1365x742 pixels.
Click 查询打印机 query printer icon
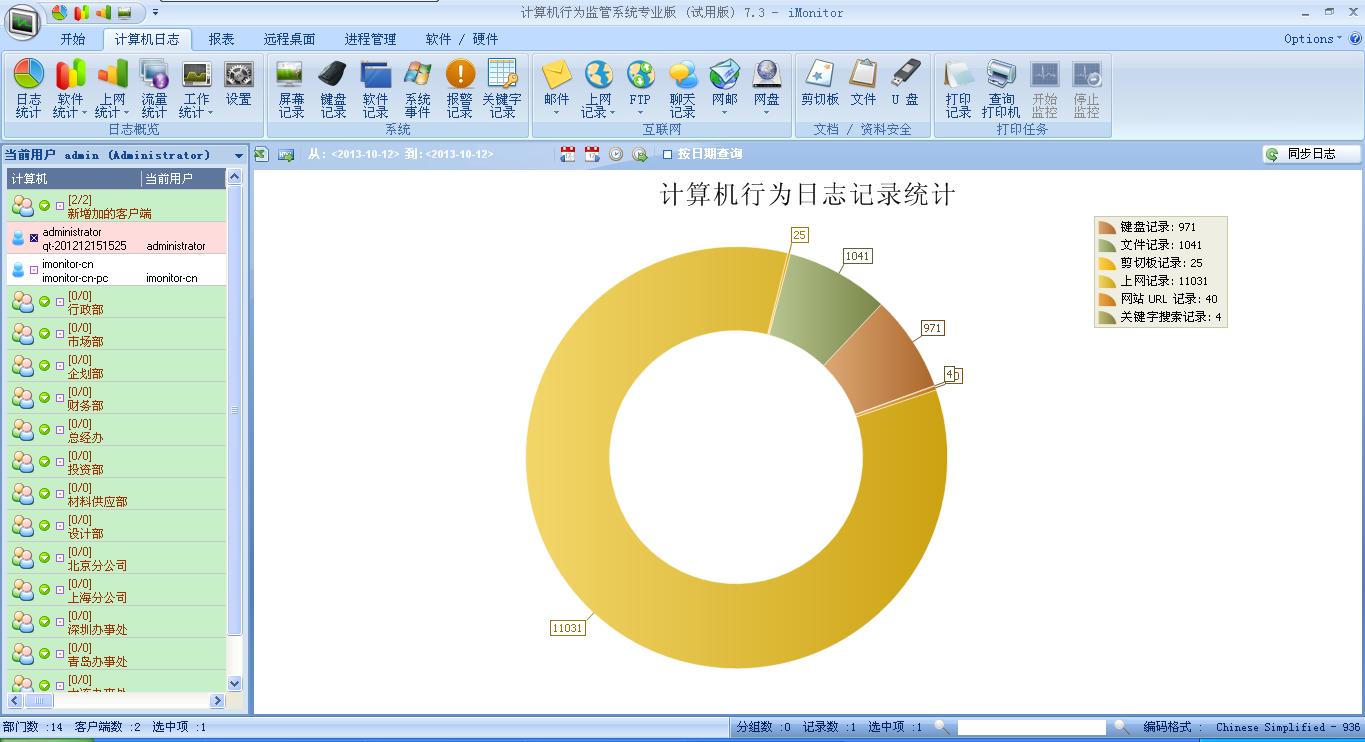1001,88
